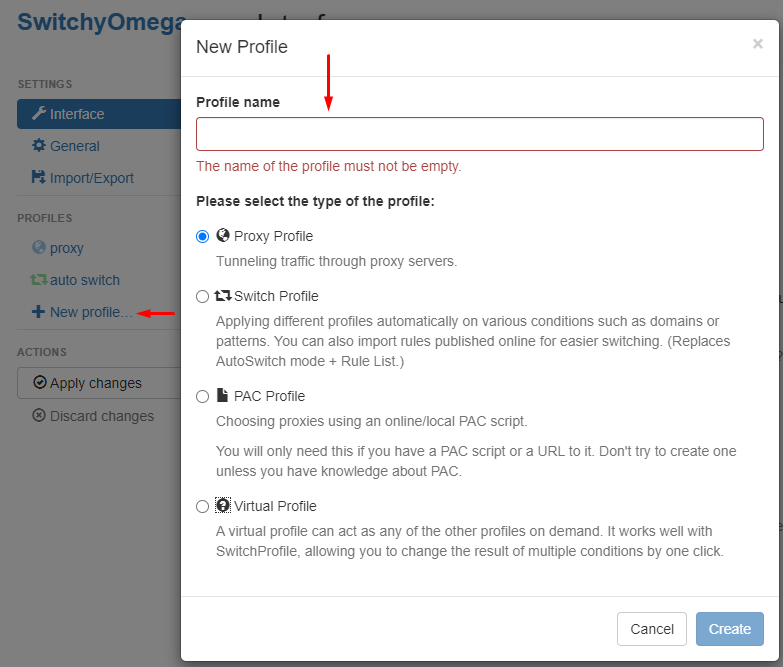The image size is (783, 667).
Task: Pick the Virtual Profile radio option
Action: (202, 506)
